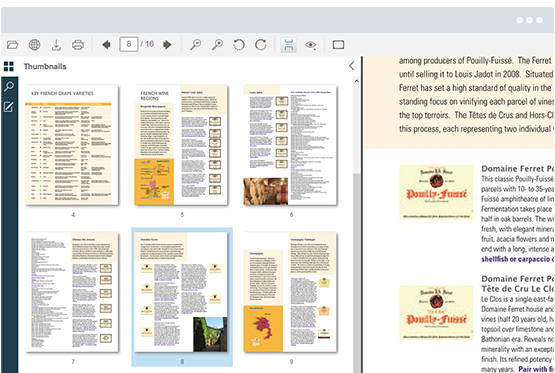This screenshot has height=373, width=555.
Task: Zoom in with the plus magnifier
Action: tap(217, 45)
